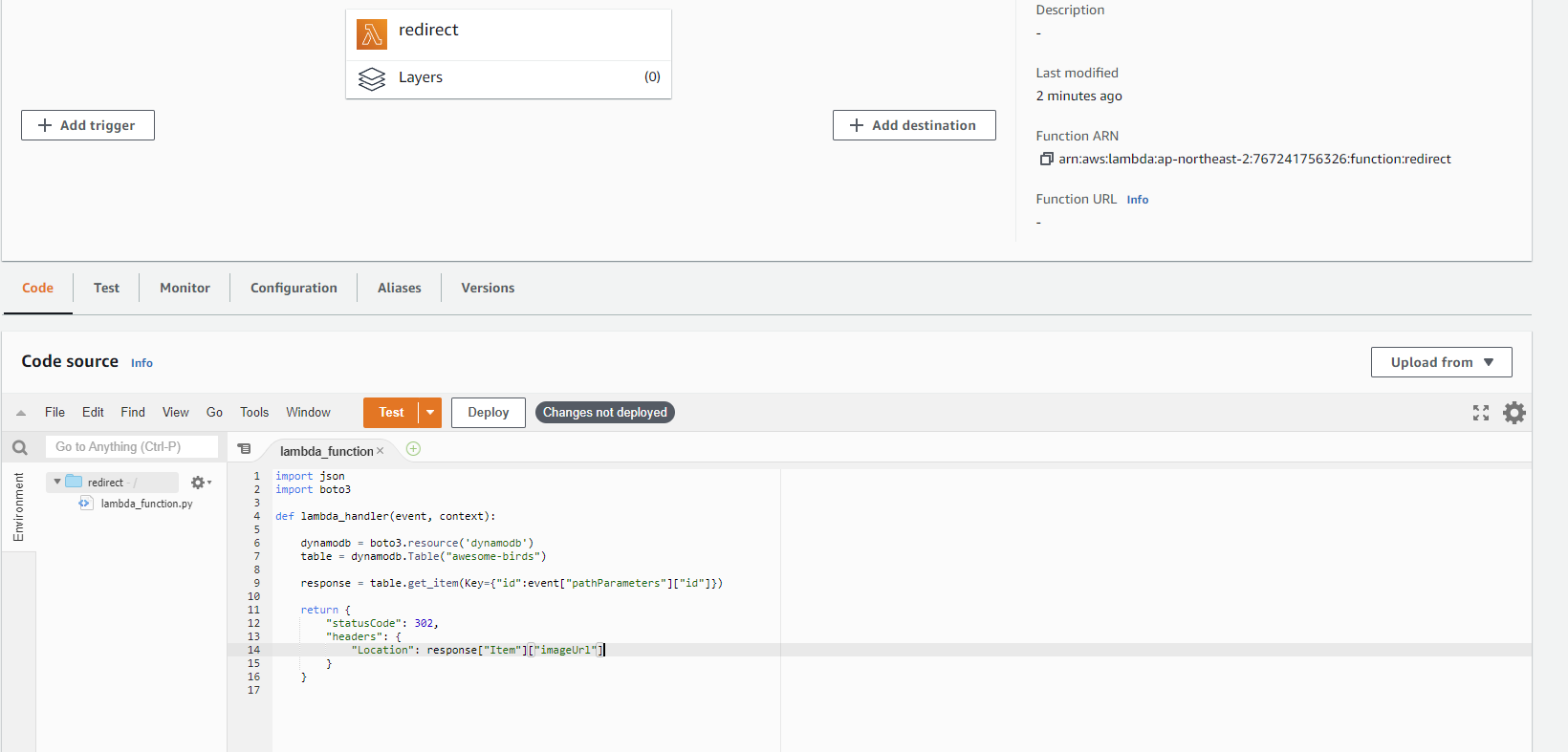Open the Find menu
Screen dimensions: 1568x752
click(133, 412)
